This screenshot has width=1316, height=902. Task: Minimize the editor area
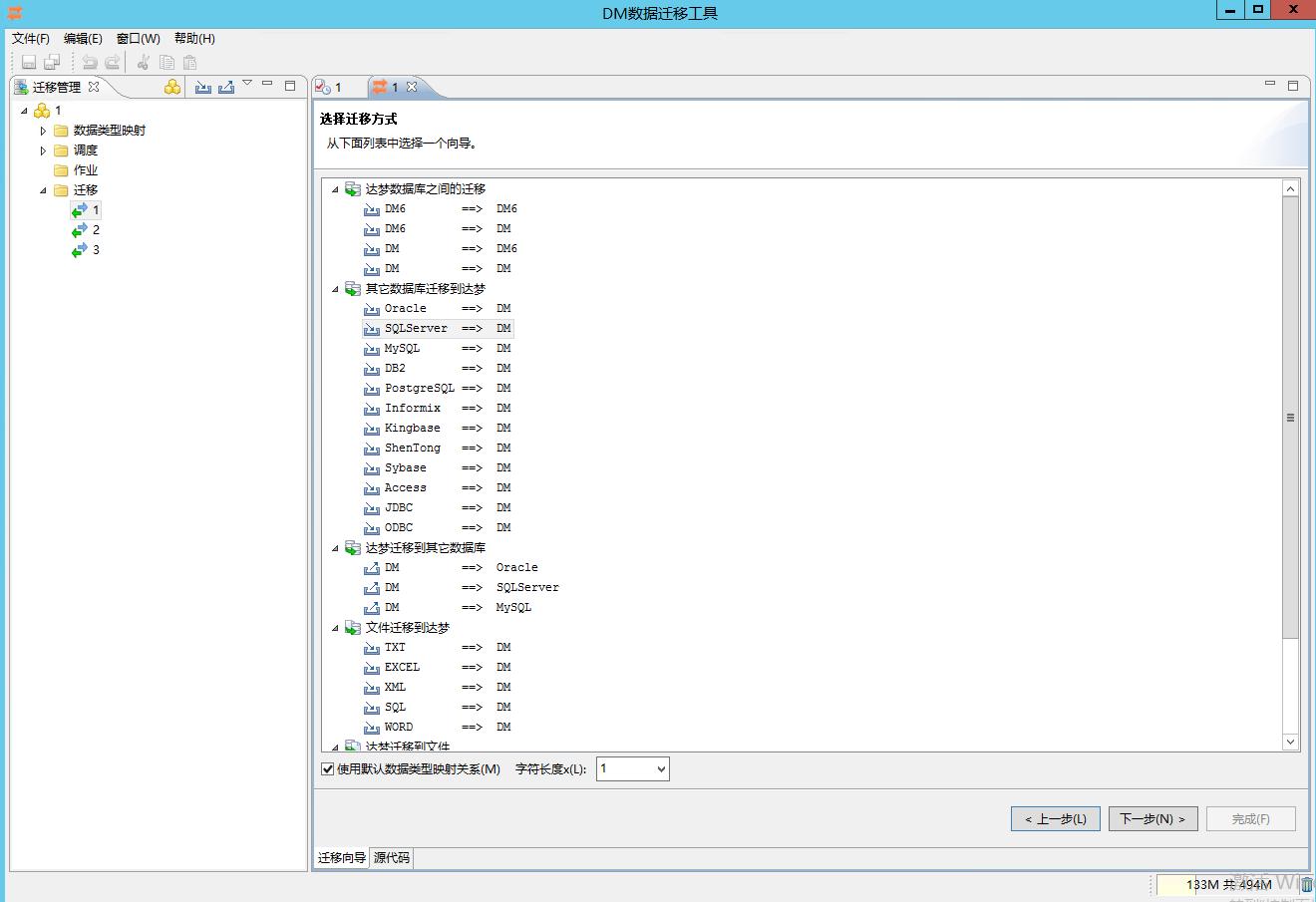point(1270,85)
